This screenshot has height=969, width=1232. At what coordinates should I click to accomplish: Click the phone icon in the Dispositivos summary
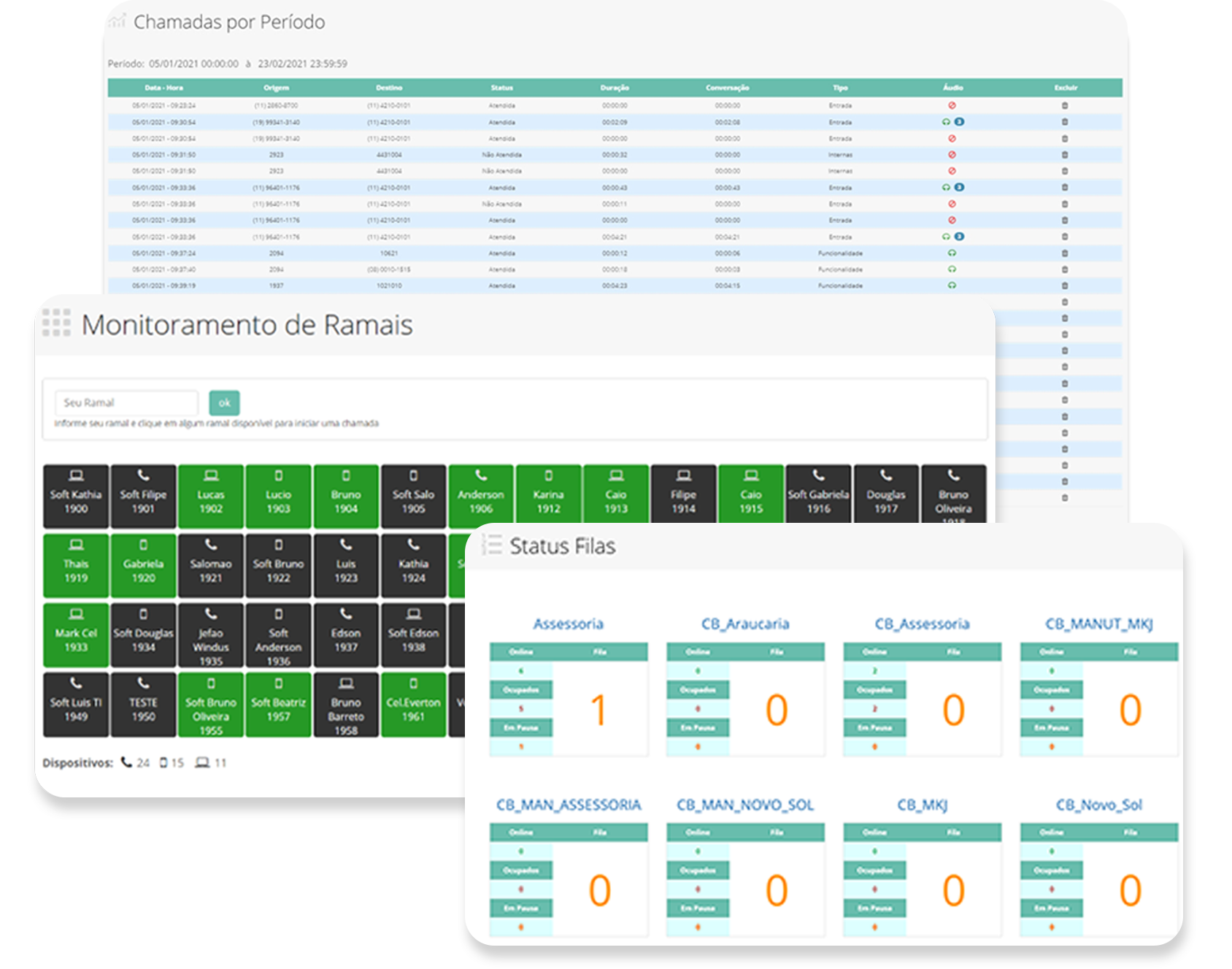tap(127, 762)
